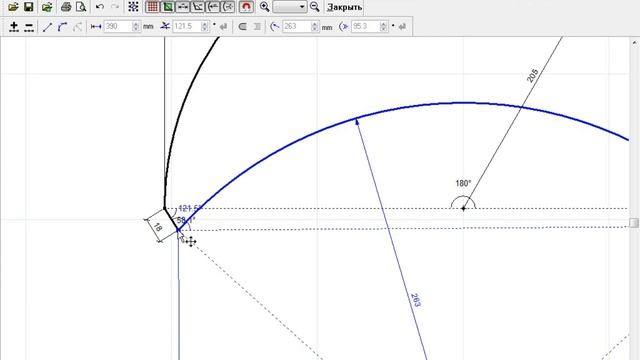640x360 pixels.
Task: Open Print Preview
Action: click(x=81, y=7)
